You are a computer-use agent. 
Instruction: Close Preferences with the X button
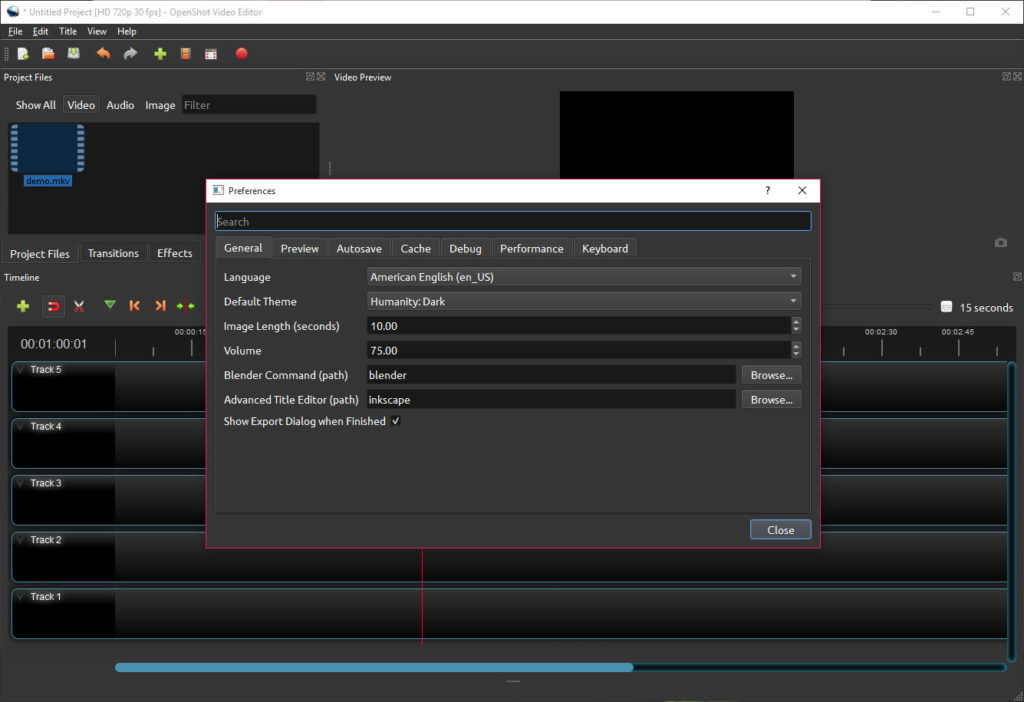tap(802, 191)
